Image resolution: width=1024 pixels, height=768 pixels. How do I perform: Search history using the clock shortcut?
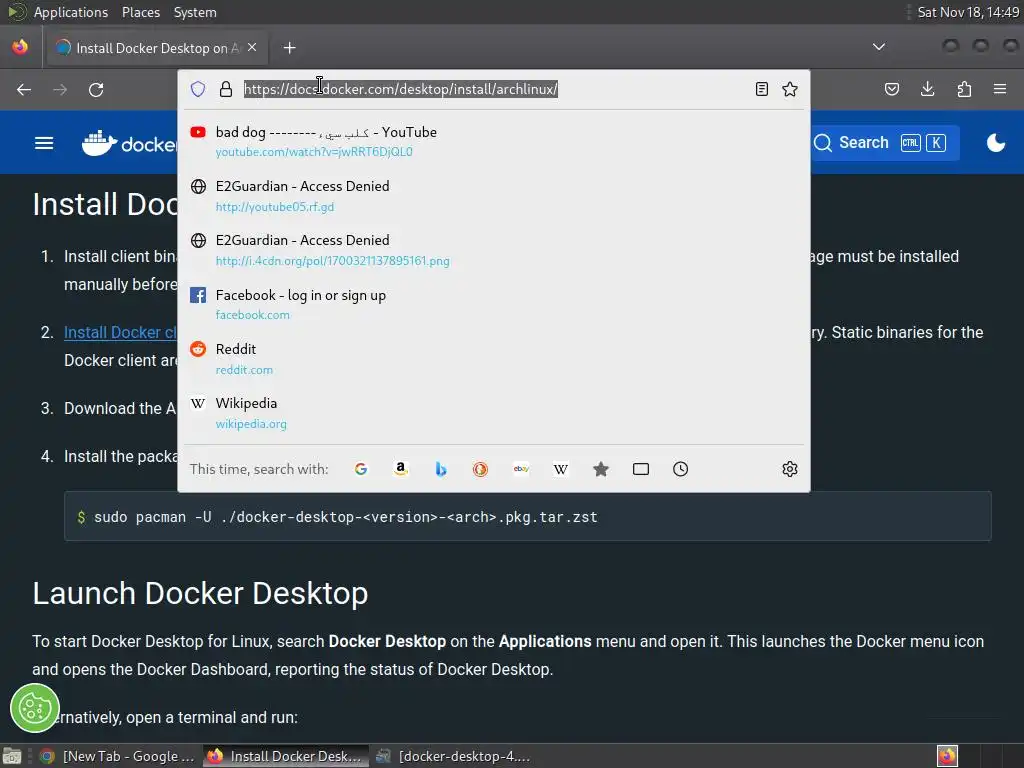click(680, 469)
